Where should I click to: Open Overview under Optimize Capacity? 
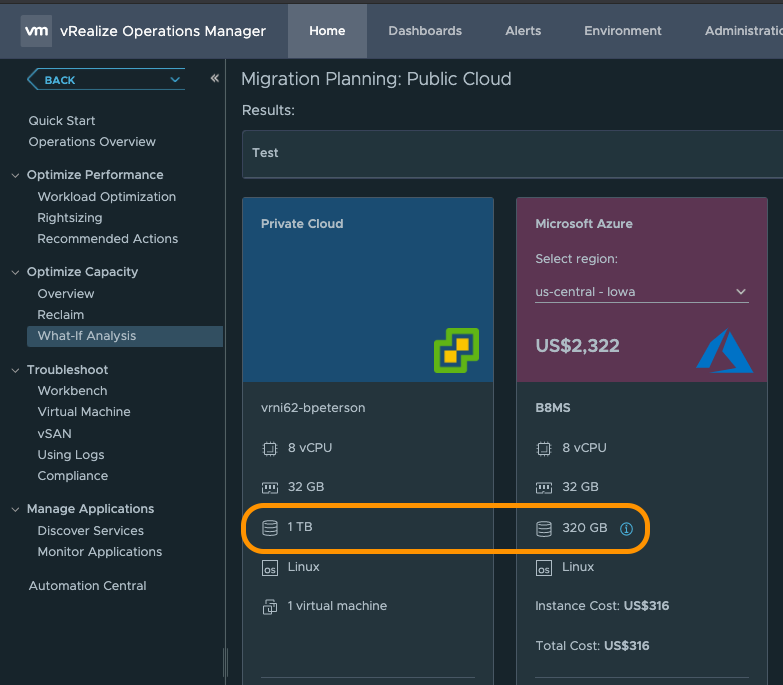65,294
